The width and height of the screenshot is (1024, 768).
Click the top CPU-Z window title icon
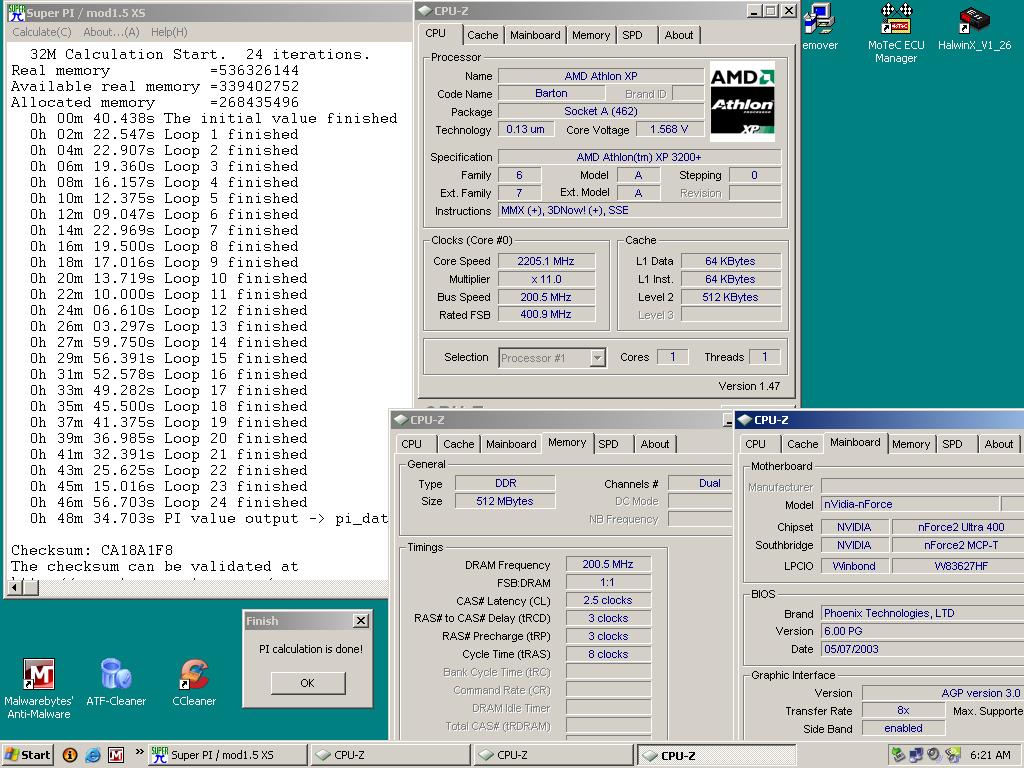click(424, 10)
